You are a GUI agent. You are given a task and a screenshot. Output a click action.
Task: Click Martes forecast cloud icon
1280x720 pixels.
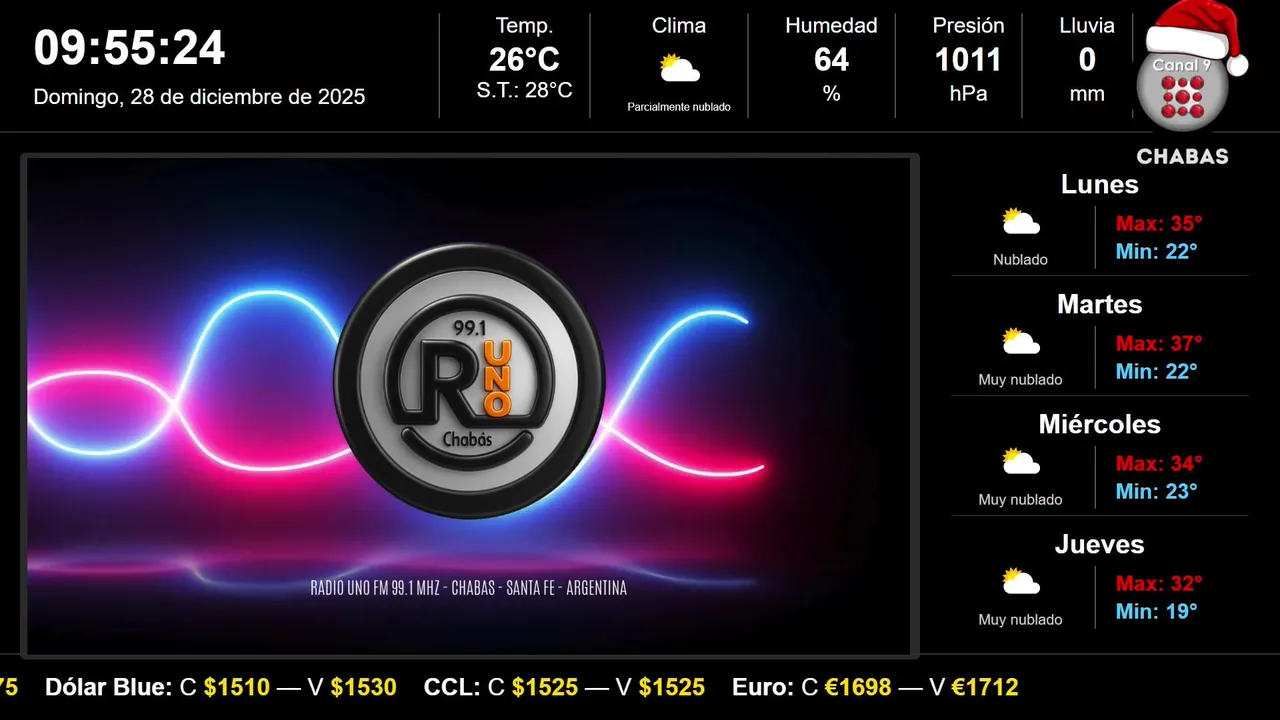tap(1021, 342)
